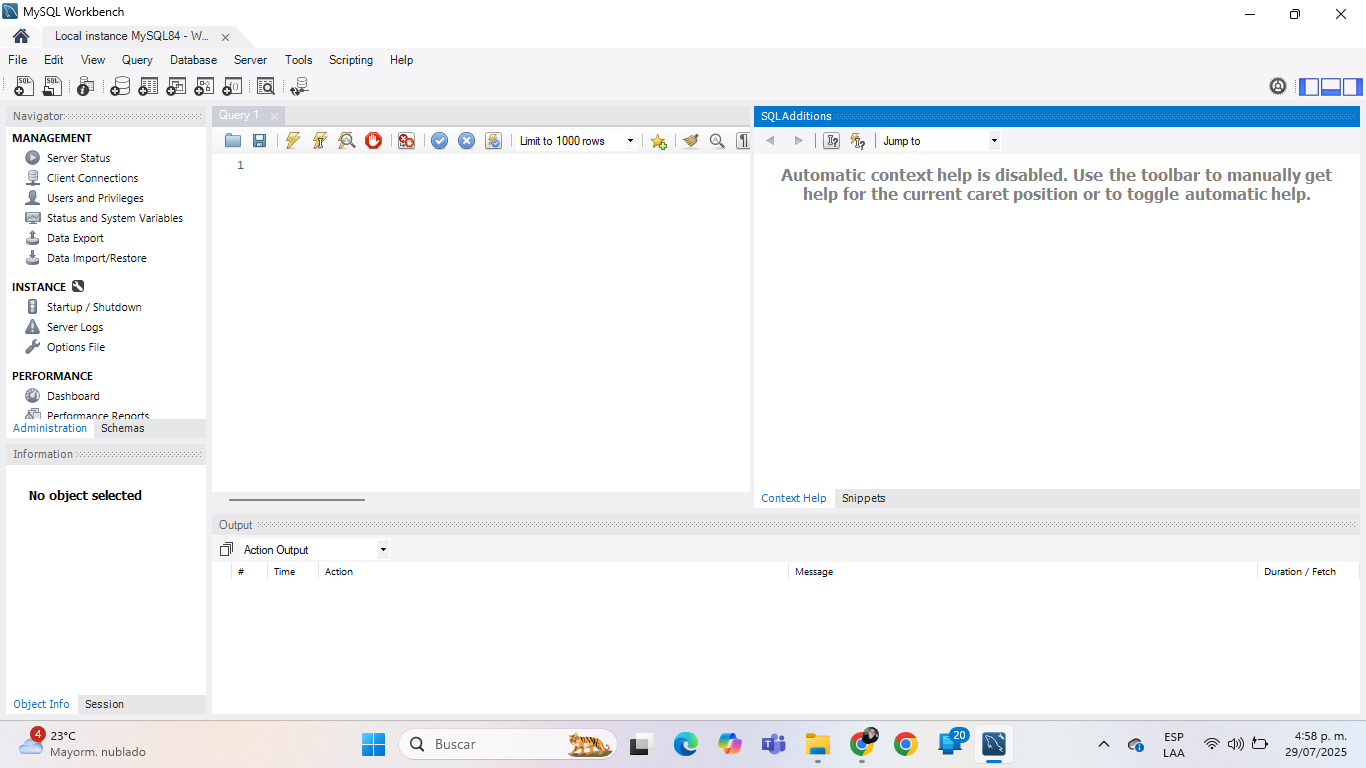Screen dimensions: 1366x768
Task: Open the Action Output dropdown
Action: coord(314,550)
